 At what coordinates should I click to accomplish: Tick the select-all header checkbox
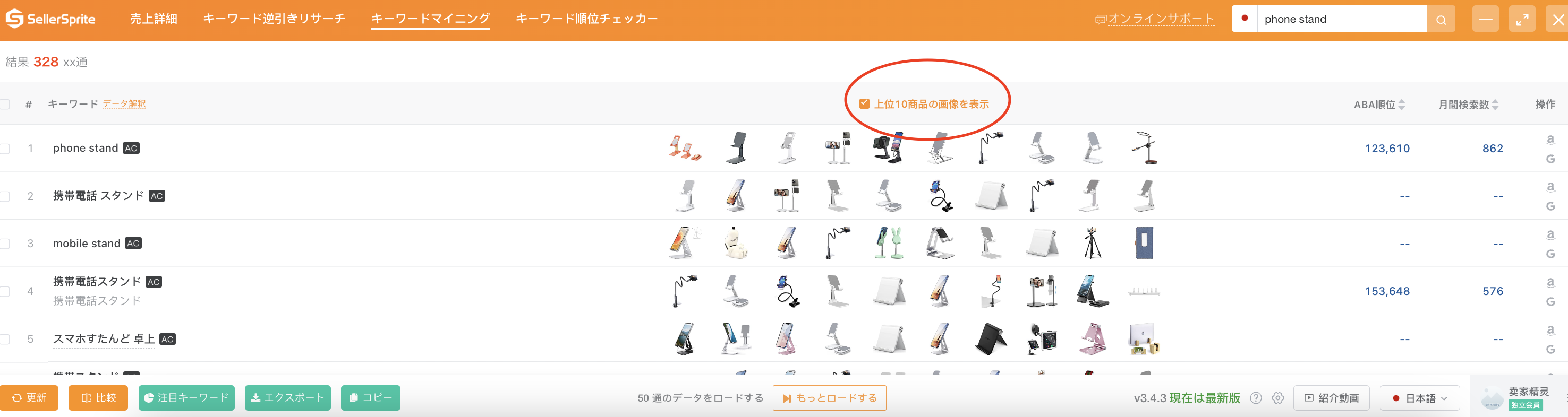4,105
